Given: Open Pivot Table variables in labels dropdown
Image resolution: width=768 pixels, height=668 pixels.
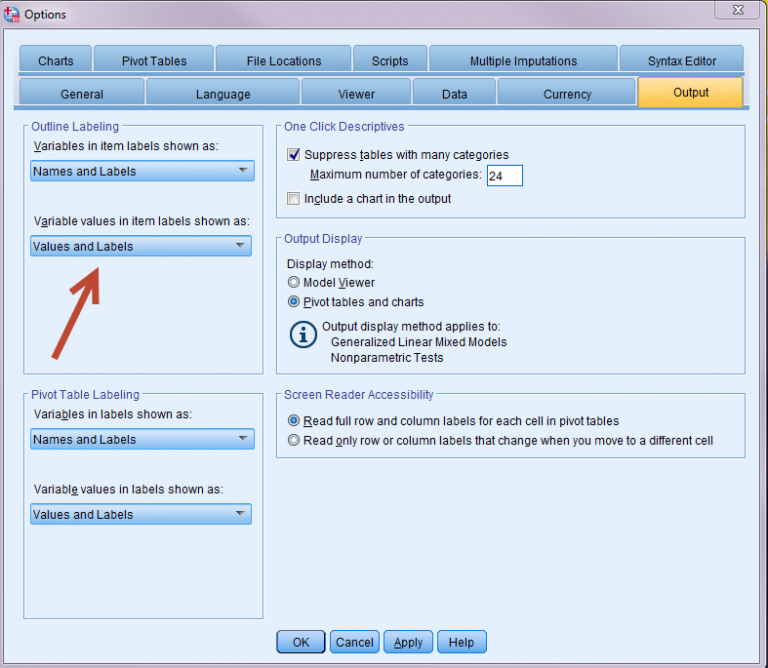Looking at the screenshot, I should click(x=141, y=439).
